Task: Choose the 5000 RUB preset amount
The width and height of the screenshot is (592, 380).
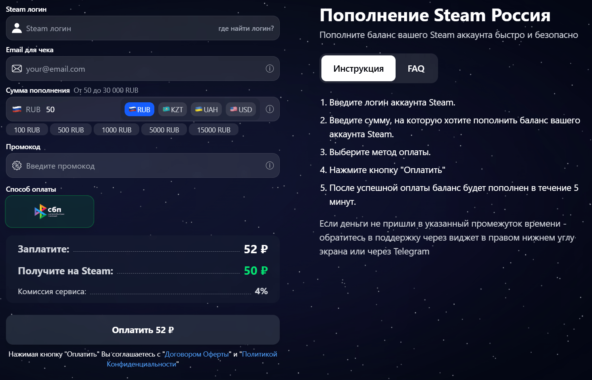Action: [164, 130]
